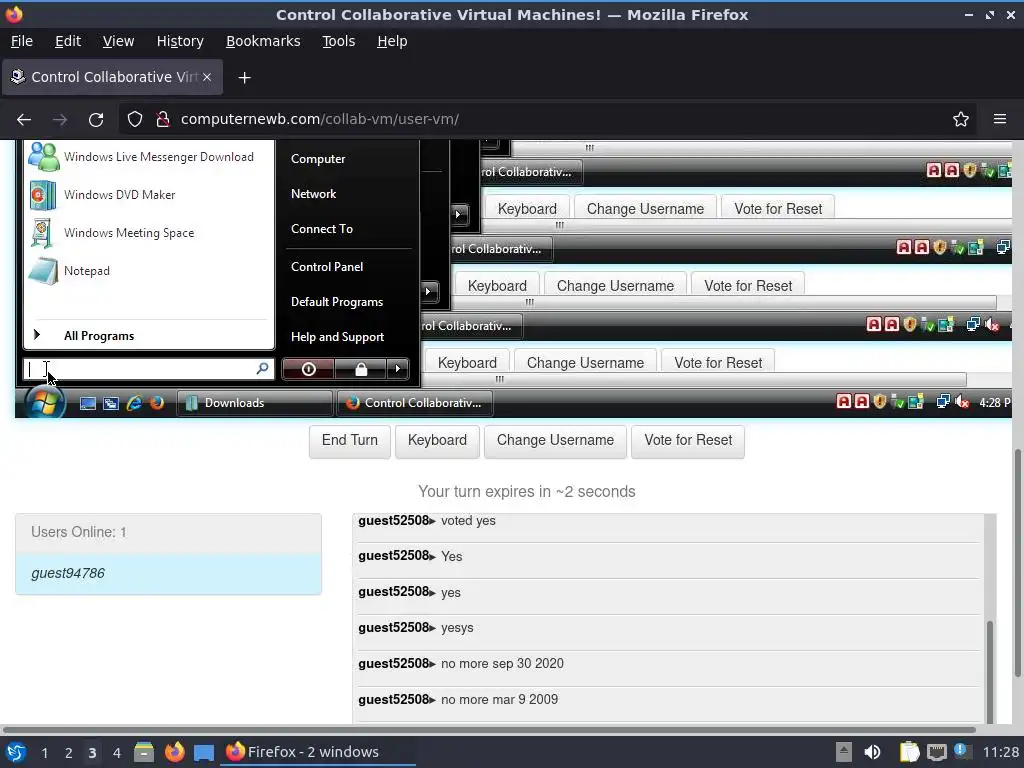This screenshot has height=768, width=1024.
Task: Open Firefox hamburger application menu
Action: [x=1000, y=119]
